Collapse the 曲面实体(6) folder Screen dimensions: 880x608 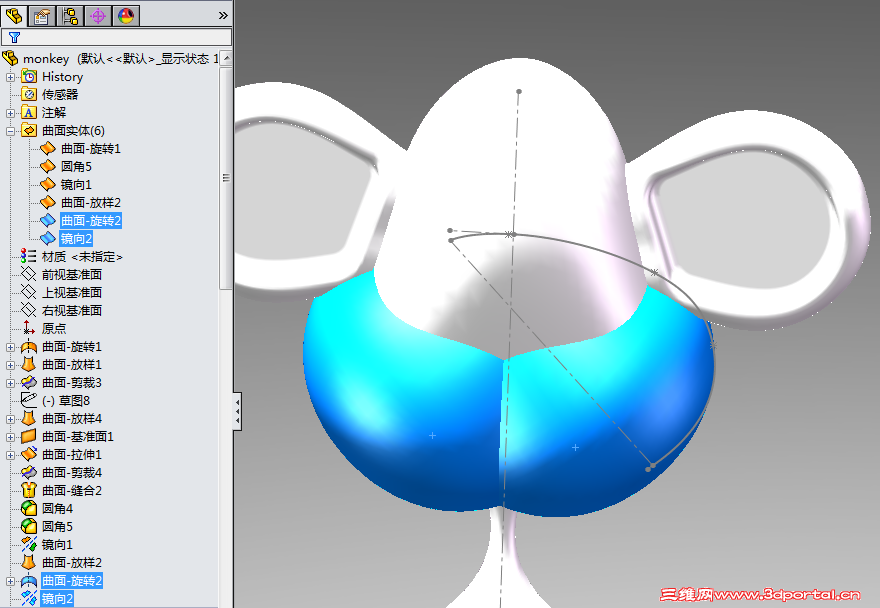coord(10,131)
